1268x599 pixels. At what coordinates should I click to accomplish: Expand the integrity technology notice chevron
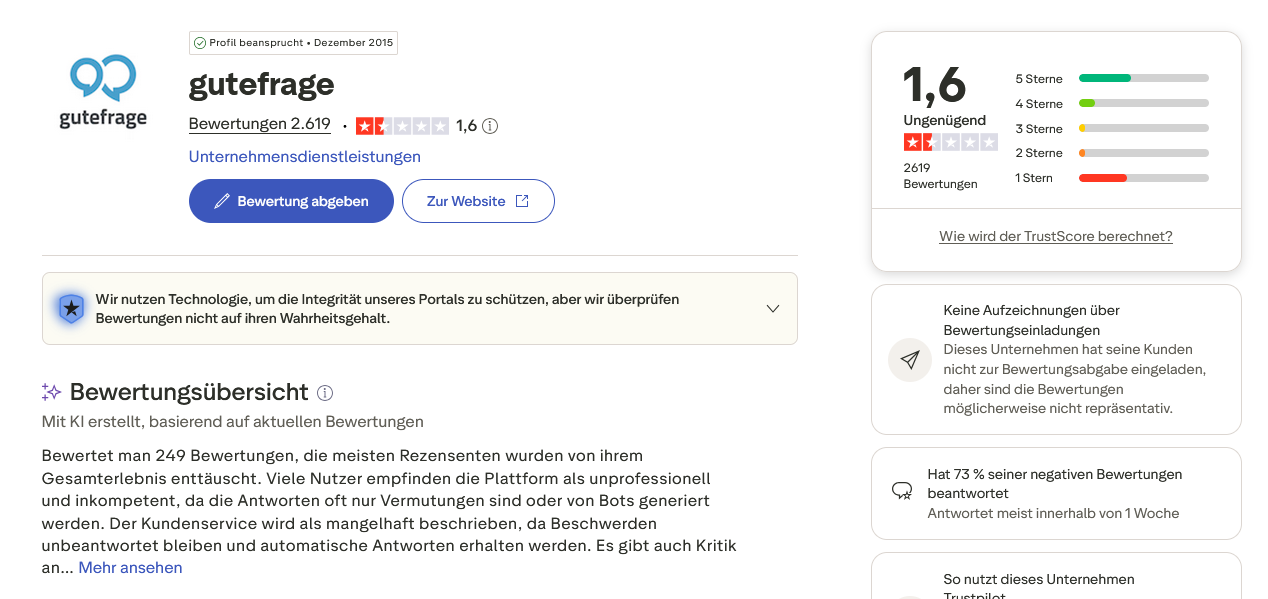(x=773, y=308)
